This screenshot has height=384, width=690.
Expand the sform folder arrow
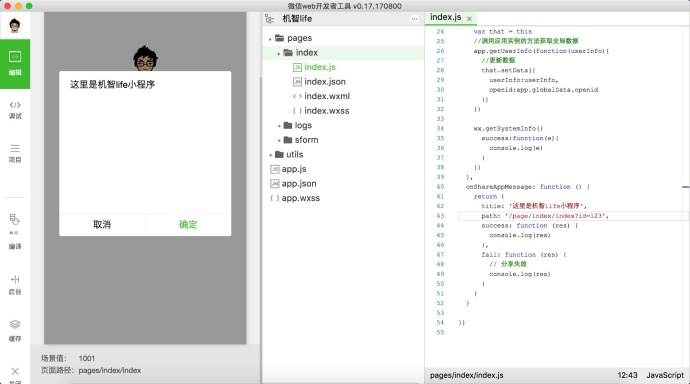pyautogui.click(x=279, y=140)
